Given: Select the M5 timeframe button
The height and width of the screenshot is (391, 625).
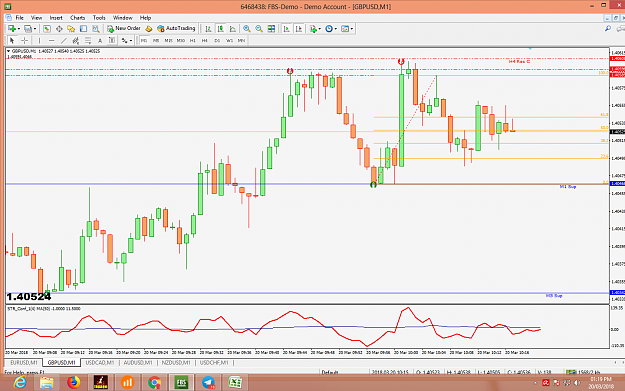Looking at the screenshot, I should point(156,40).
